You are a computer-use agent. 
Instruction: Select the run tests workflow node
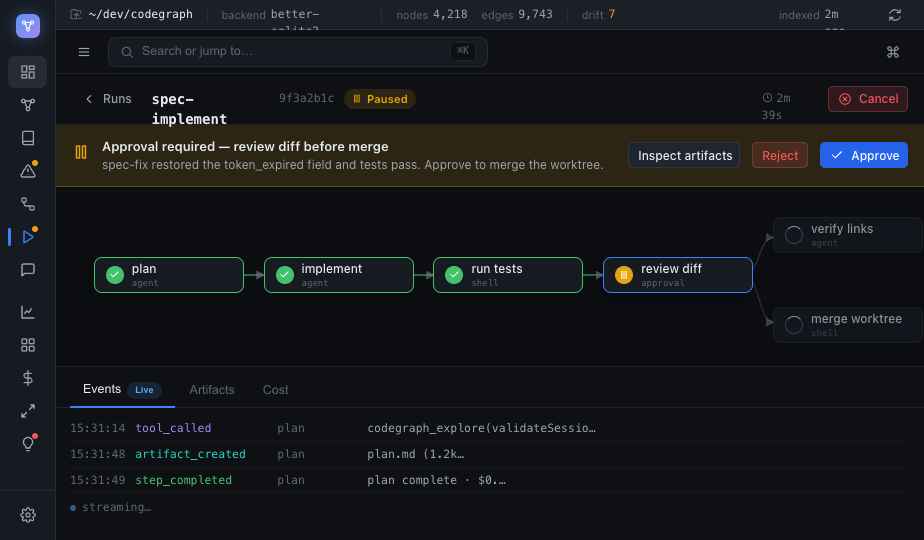(508, 275)
